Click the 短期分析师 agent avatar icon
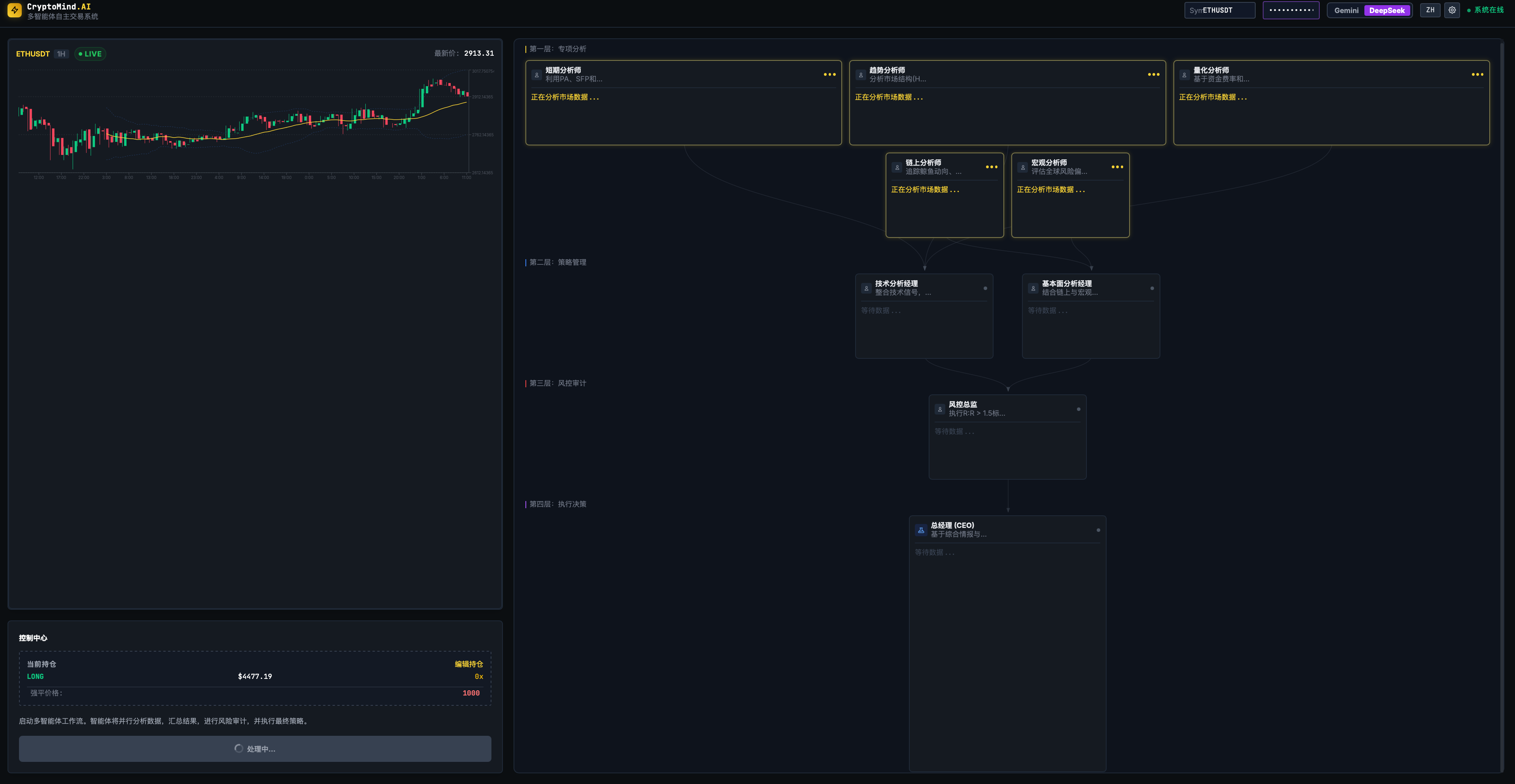The height and width of the screenshot is (784, 1515). point(536,75)
